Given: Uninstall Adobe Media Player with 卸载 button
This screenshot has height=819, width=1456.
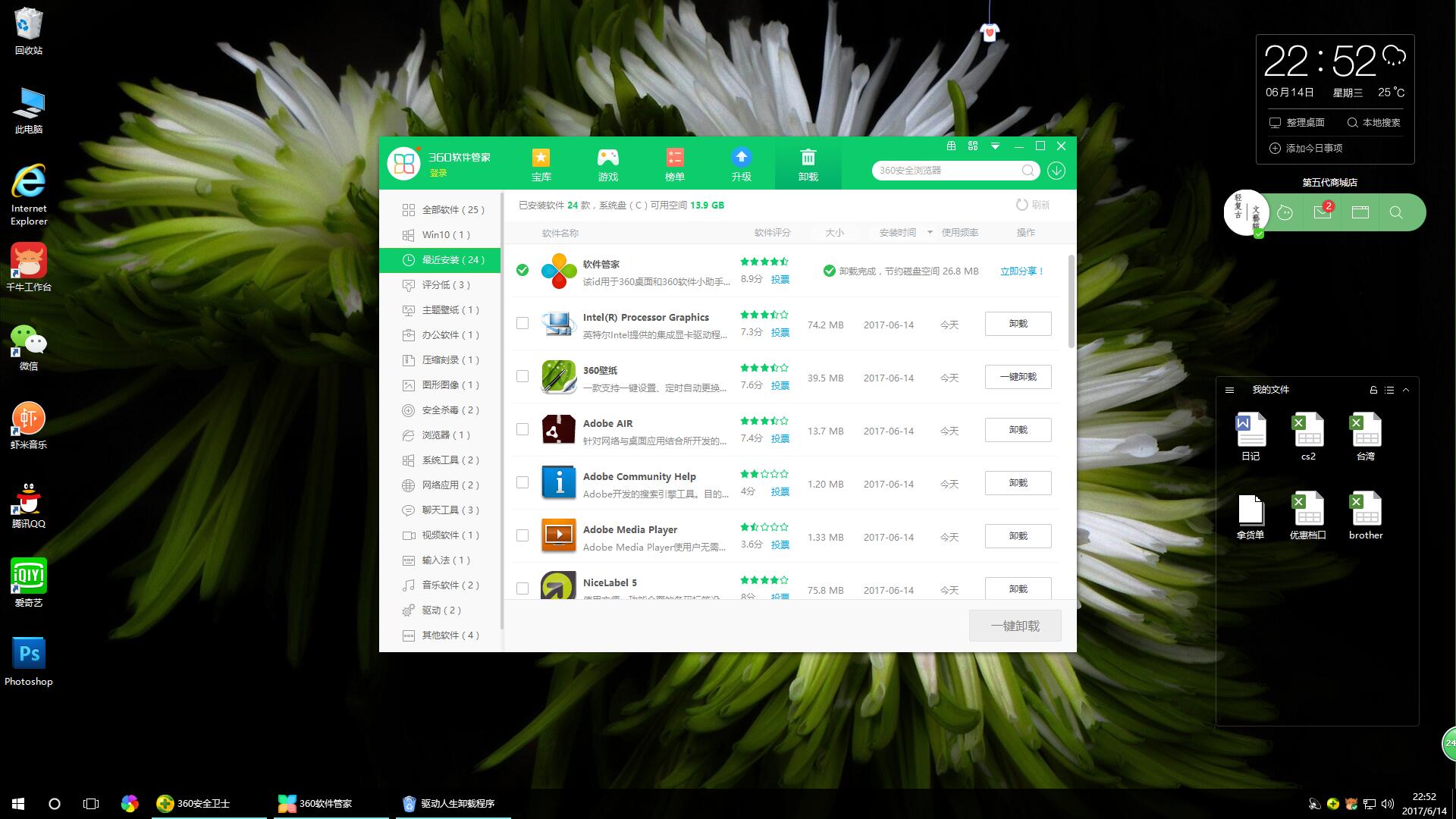Looking at the screenshot, I should coord(1018,536).
